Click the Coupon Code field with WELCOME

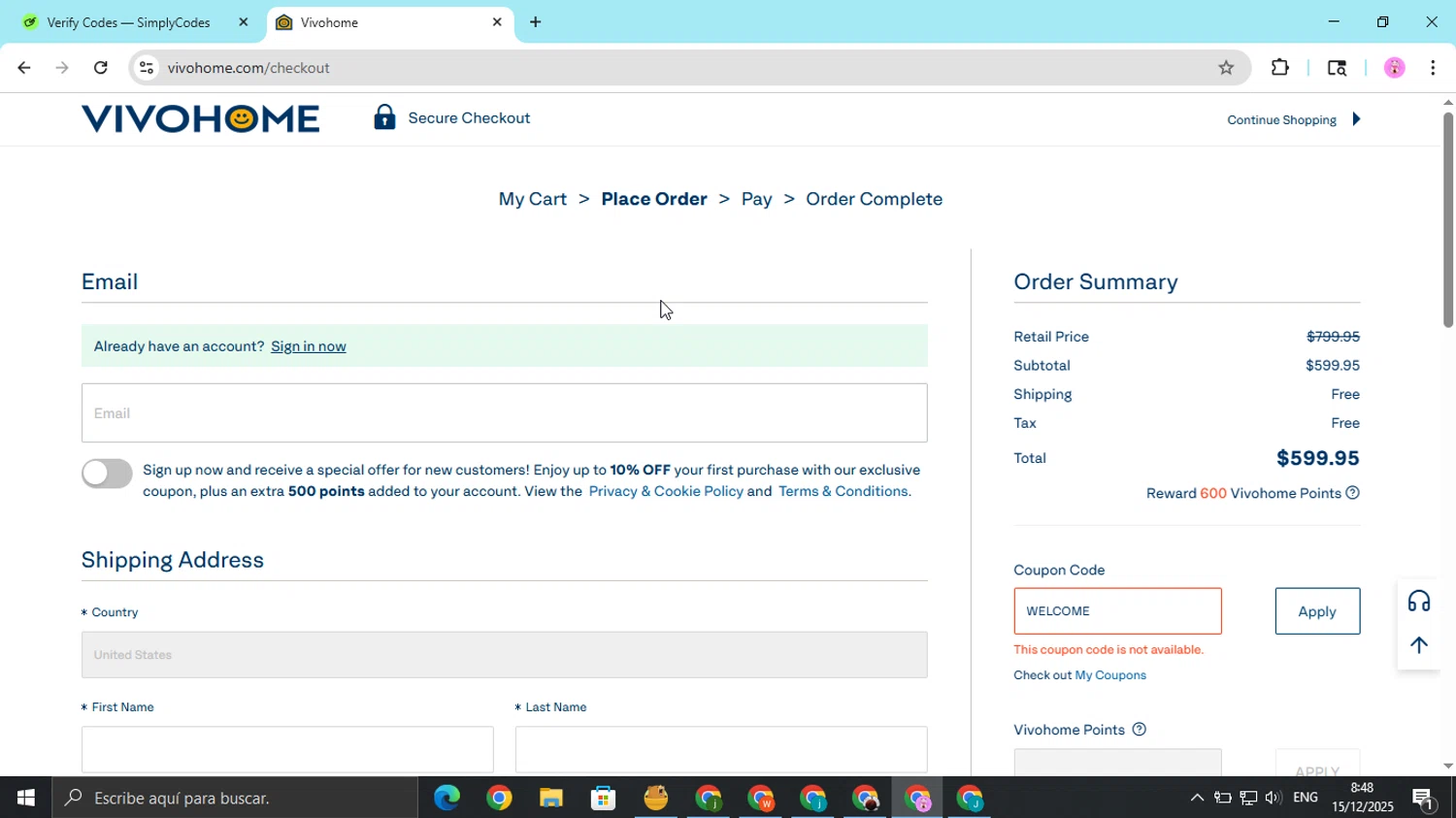pos(1117,611)
